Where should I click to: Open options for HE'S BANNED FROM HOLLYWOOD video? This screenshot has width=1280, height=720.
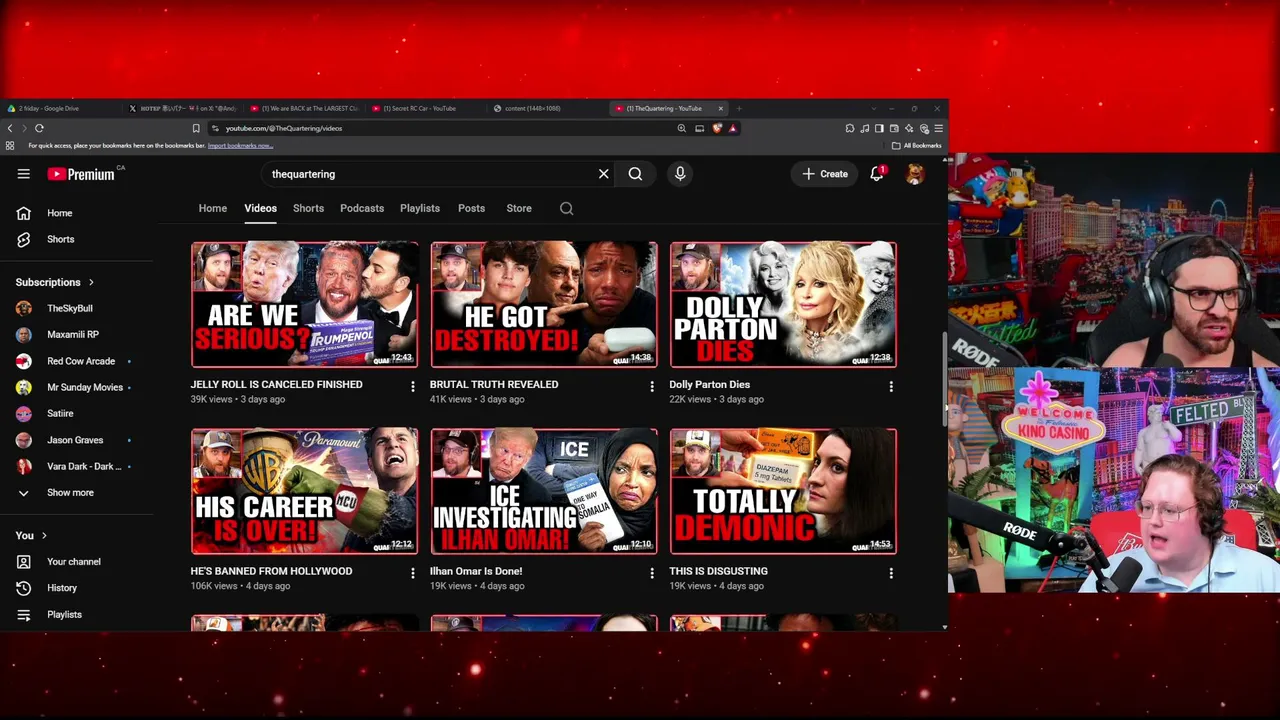412,573
